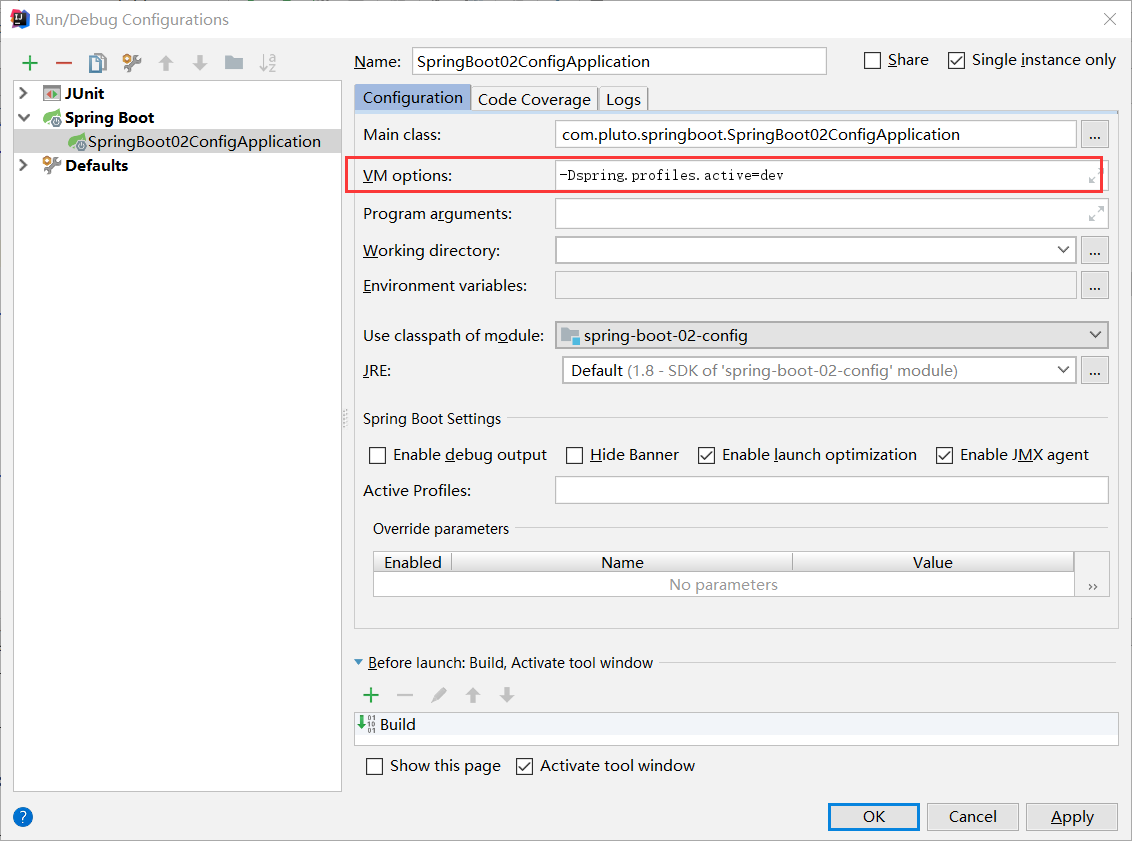Open the edit defaults wrench icon
This screenshot has width=1132, height=841.
tap(131, 63)
